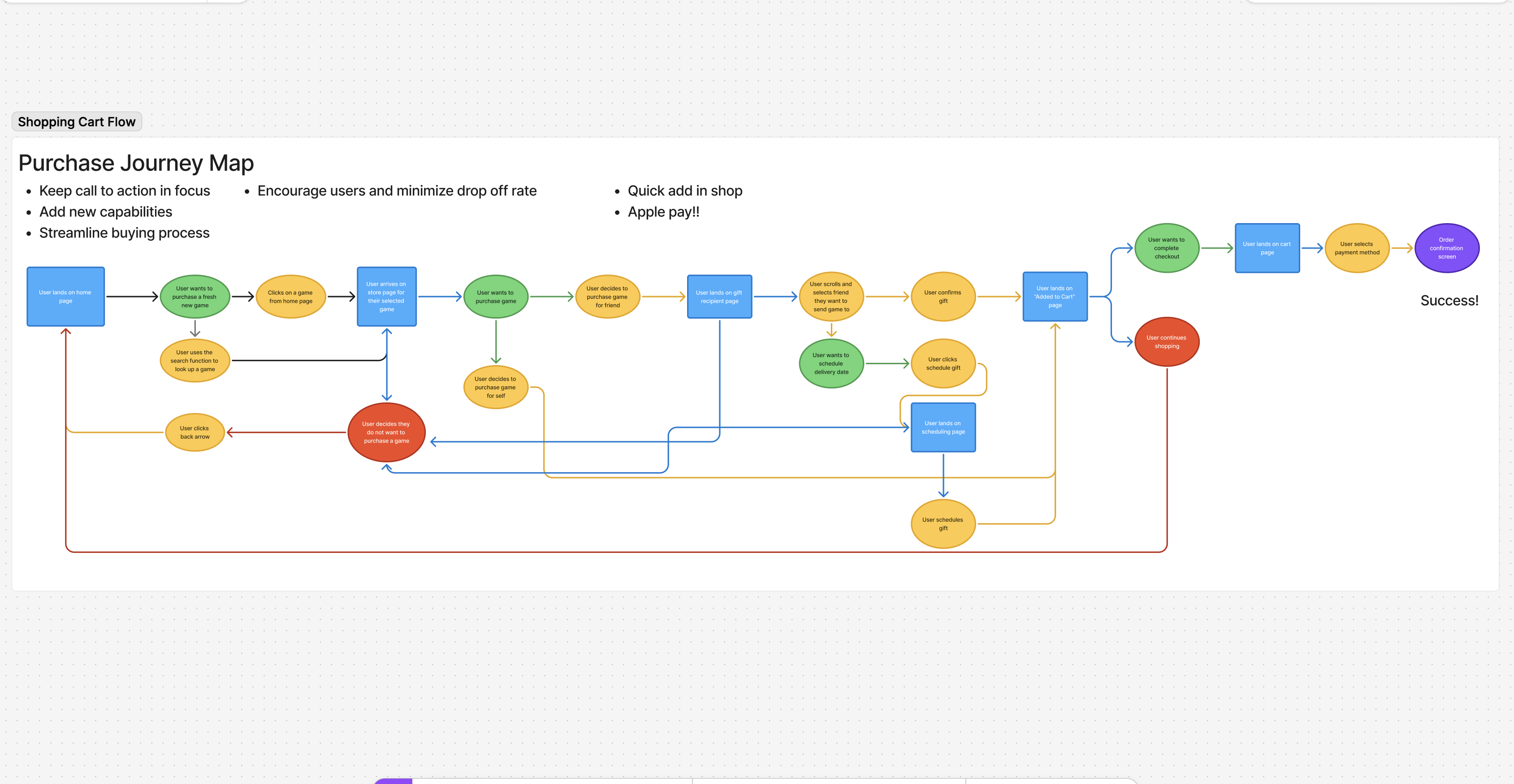
Task: Click 'User wants to complete checkout' node
Action: [1167, 248]
